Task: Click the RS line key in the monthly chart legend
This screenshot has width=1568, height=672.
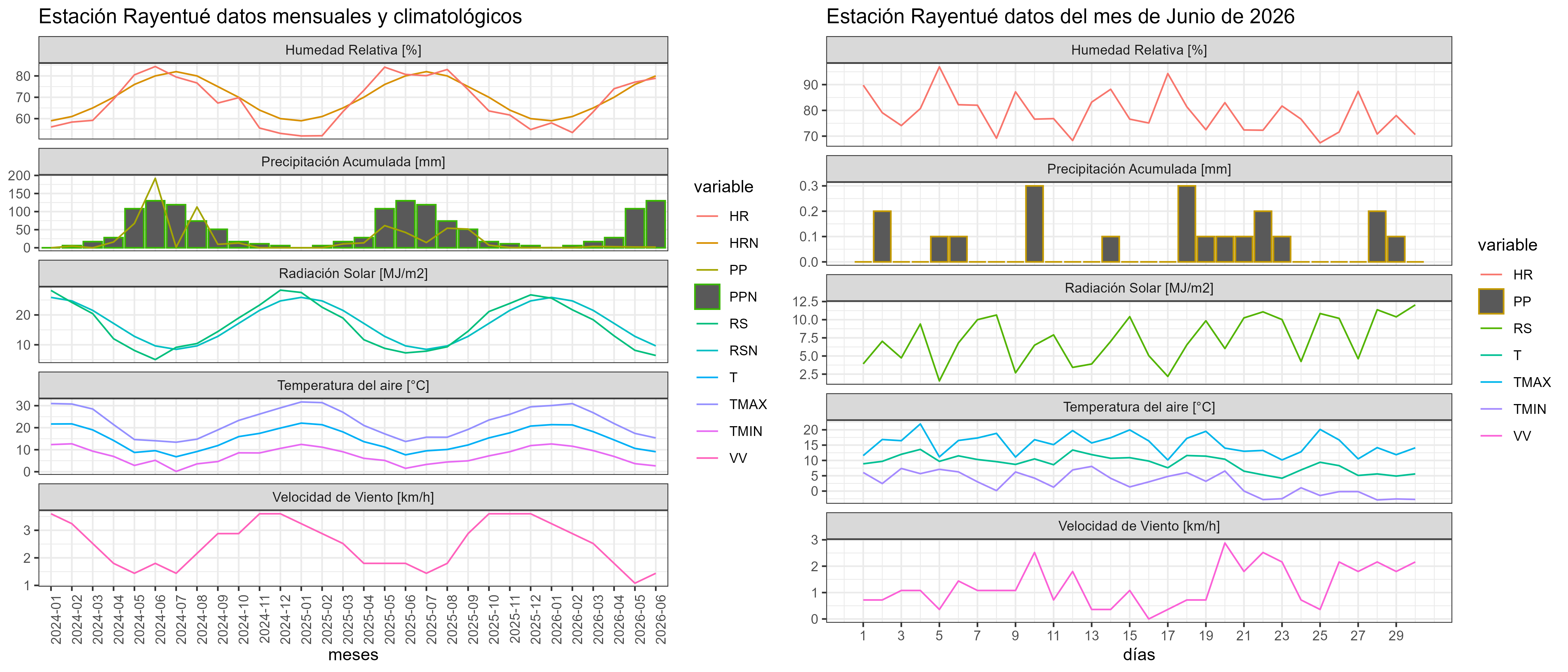Action: click(x=707, y=324)
